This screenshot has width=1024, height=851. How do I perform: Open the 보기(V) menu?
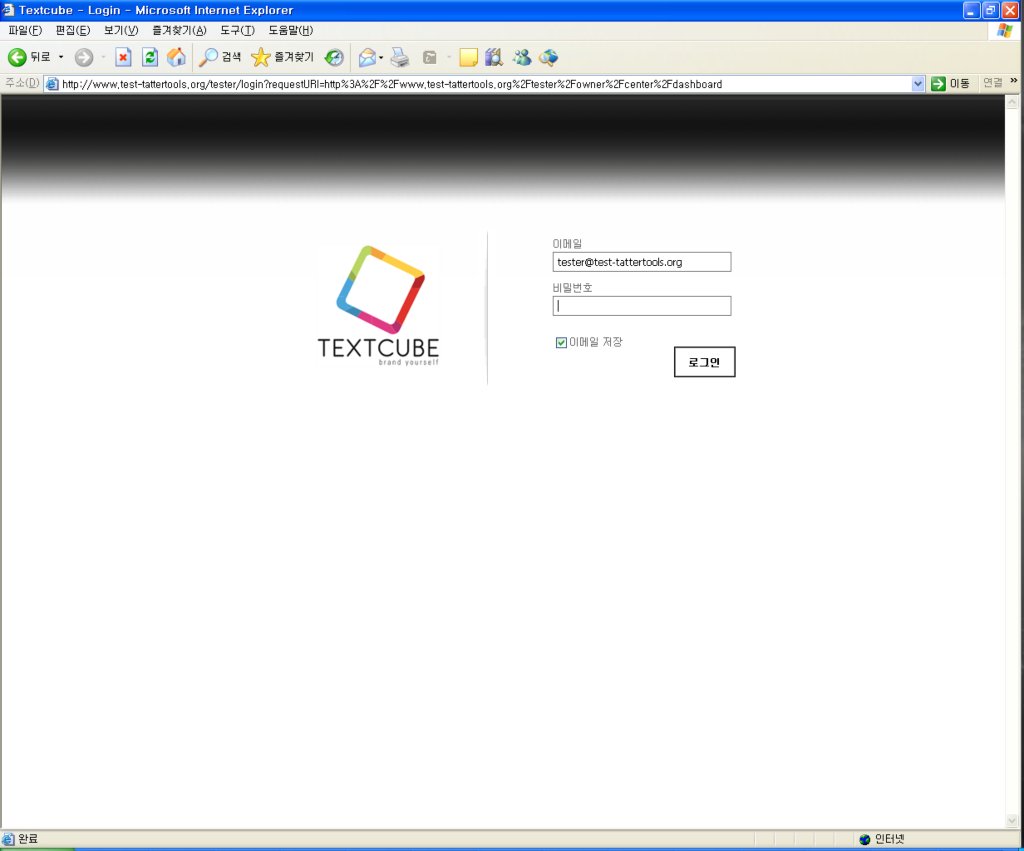click(121, 30)
